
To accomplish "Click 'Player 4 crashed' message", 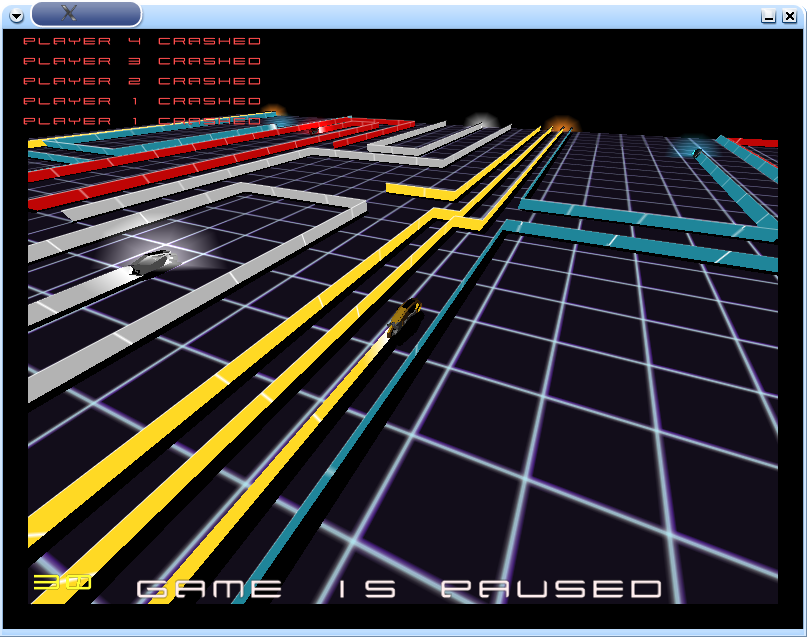I will [x=142, y=41].
